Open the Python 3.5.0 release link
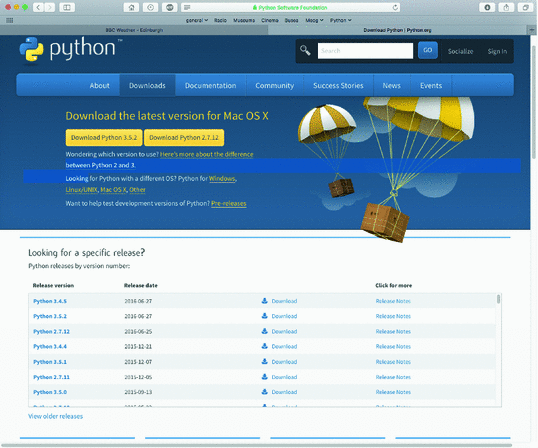 click(50, 392)
